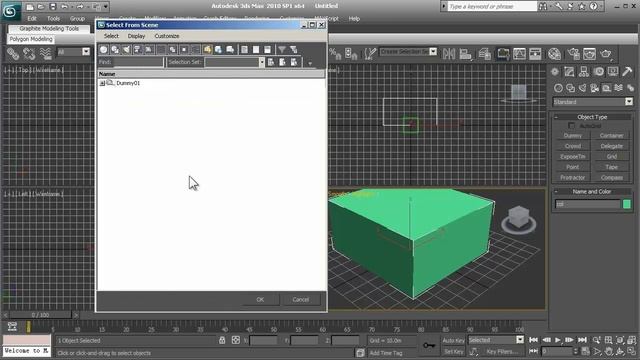
Task: Click the Compass helper button
Action: pos(611,178)
